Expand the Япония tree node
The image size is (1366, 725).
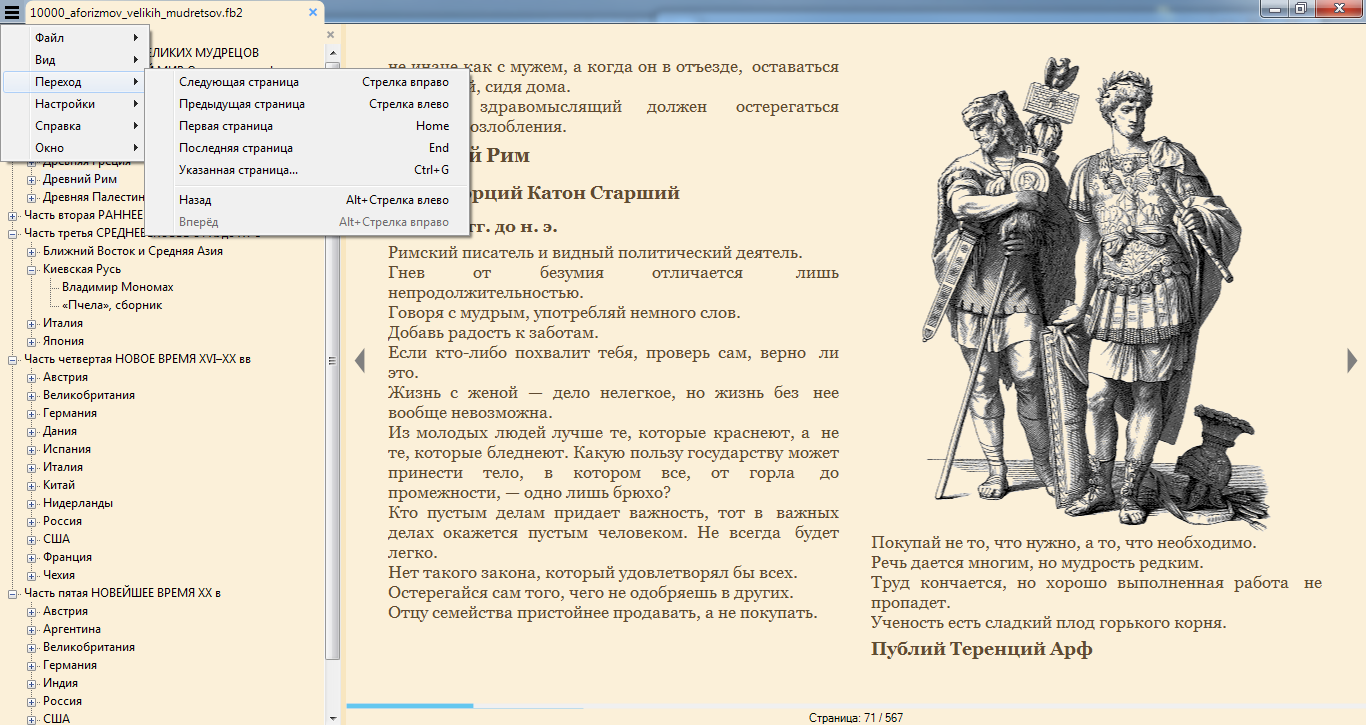(x=32, y=341)
